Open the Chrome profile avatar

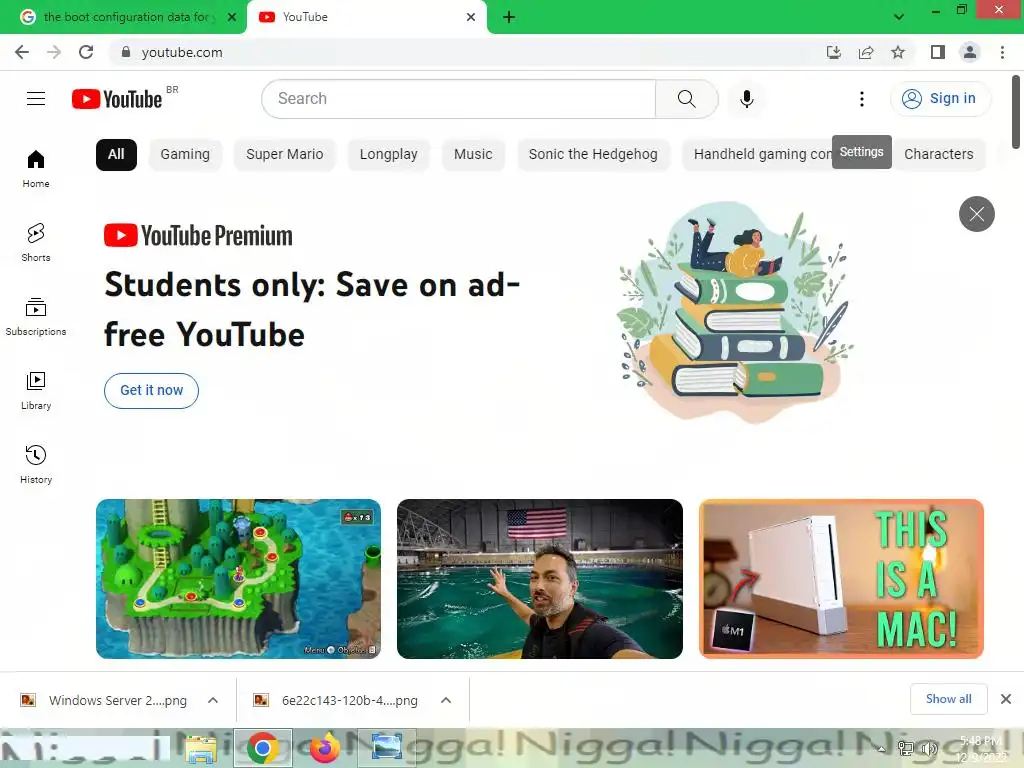[970, 52]
